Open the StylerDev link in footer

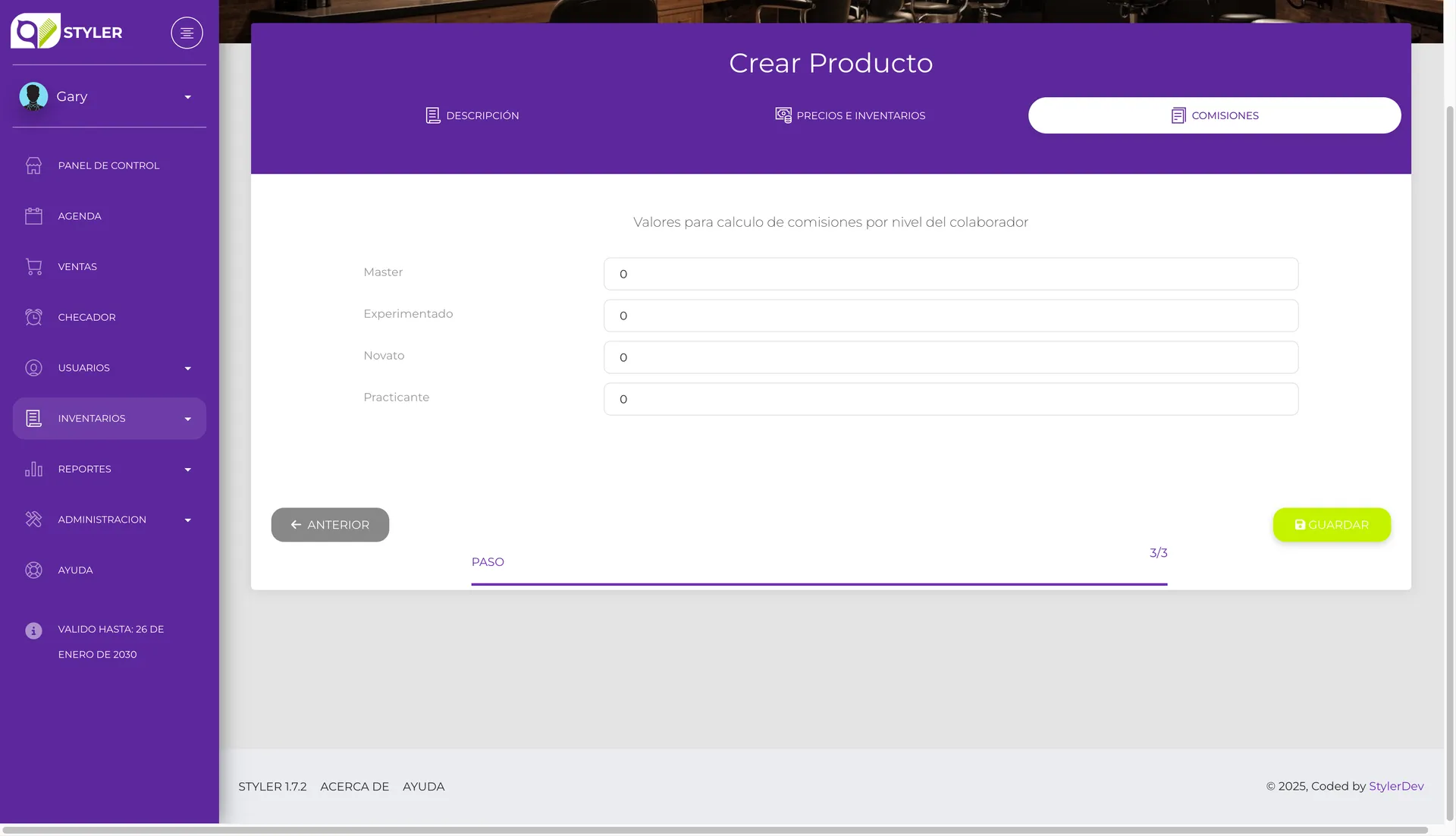tap(1396, 786)
